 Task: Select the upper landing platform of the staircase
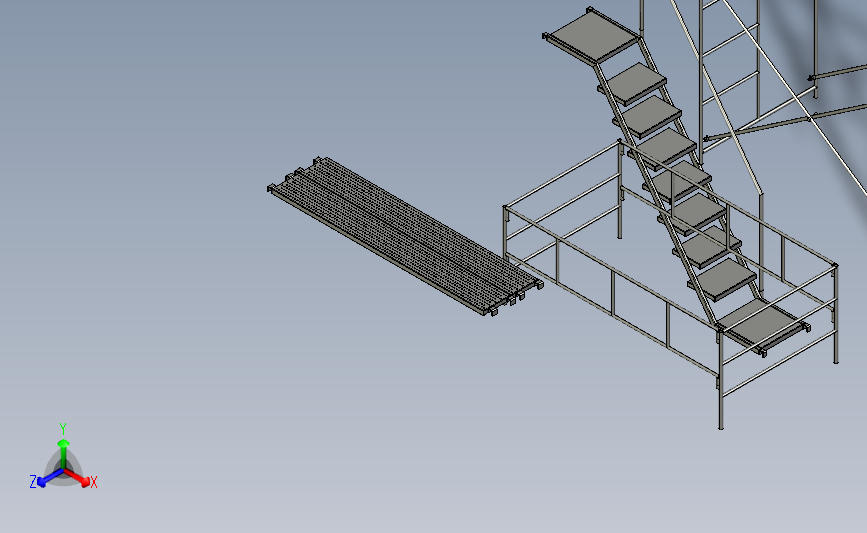tap(593, 36)
